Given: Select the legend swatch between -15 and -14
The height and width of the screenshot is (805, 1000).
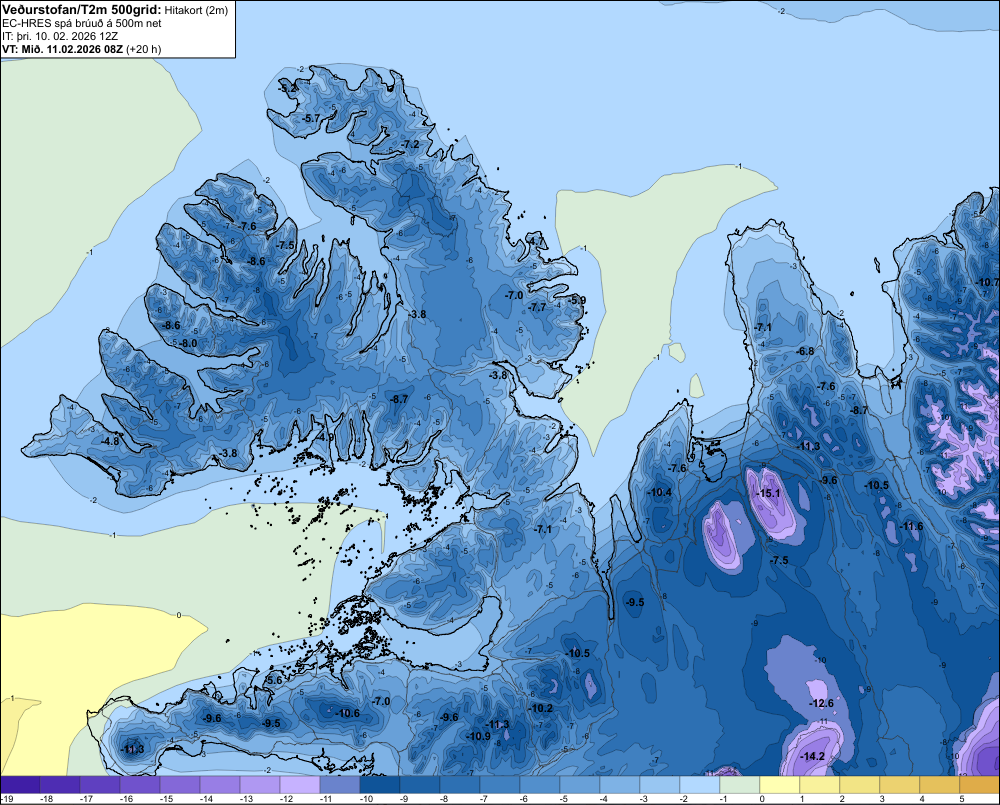Looking at the screenshot, I should pyautogui.click(x=180, y=785).
